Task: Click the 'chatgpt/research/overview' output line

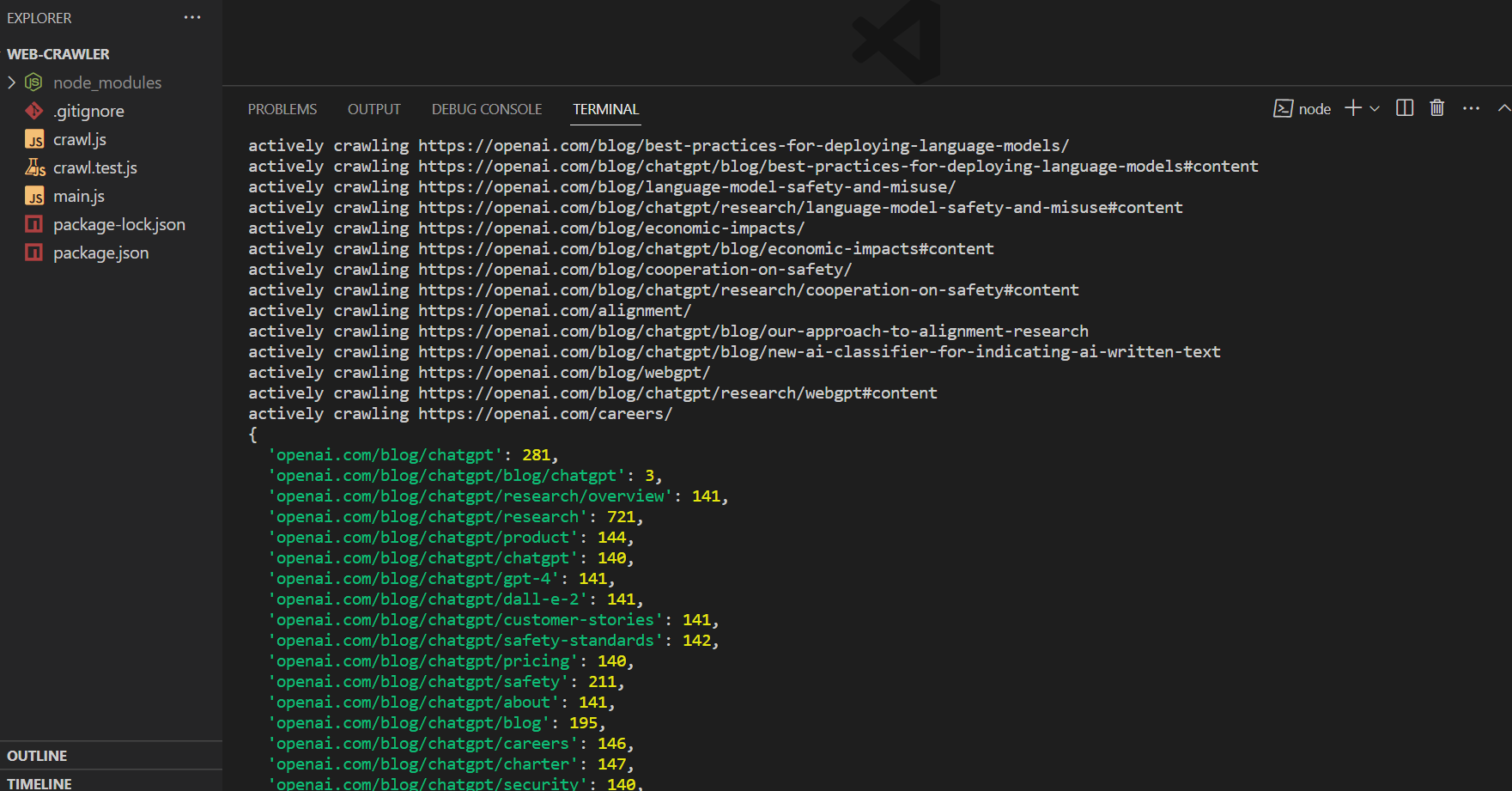Action: click(498, 496)
